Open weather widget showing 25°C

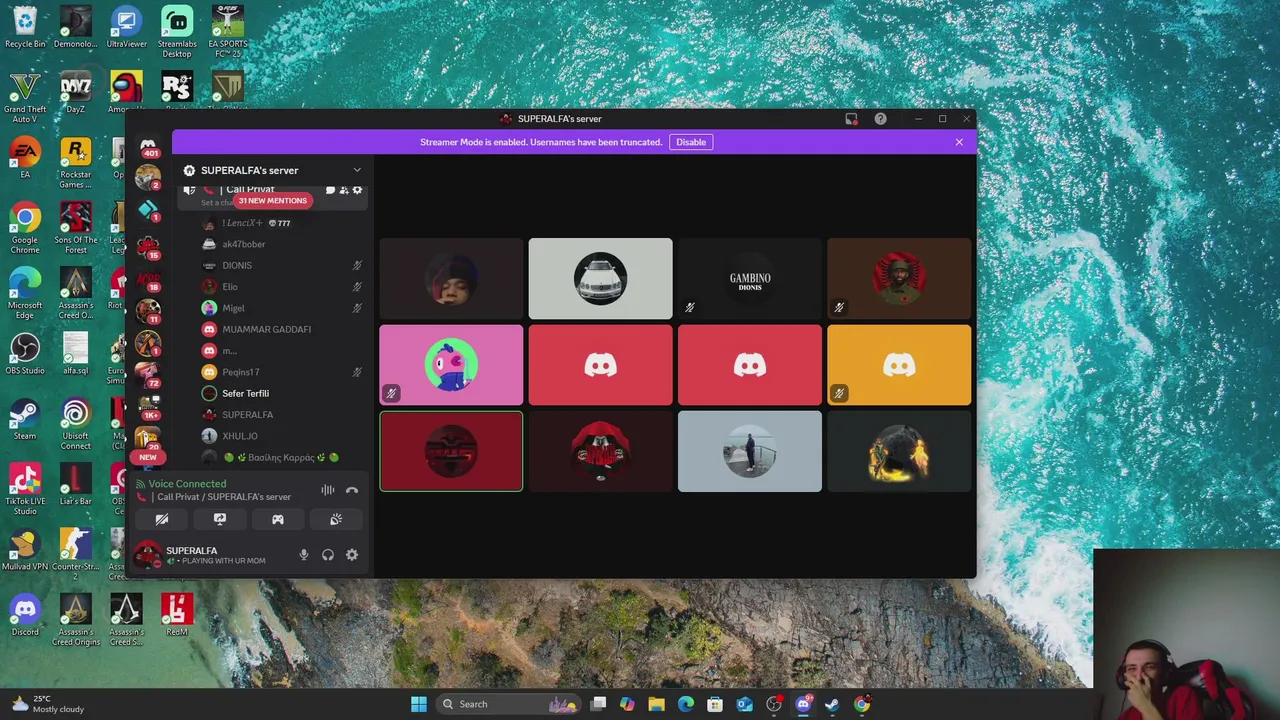click(48, 704)
